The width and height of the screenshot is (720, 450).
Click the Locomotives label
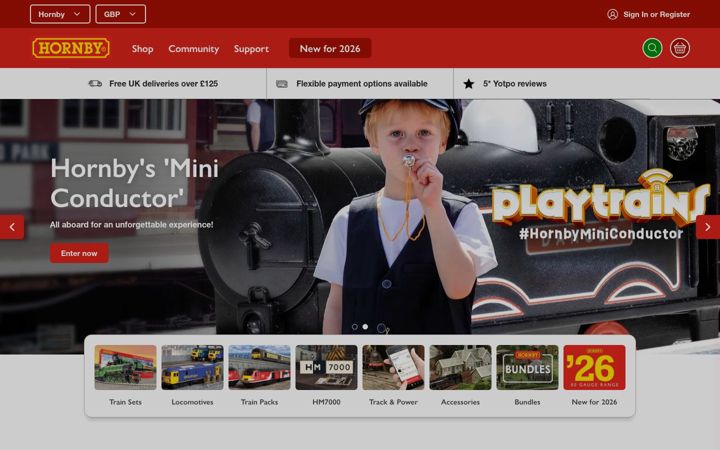pyautogui.click(x=192, y=402)
